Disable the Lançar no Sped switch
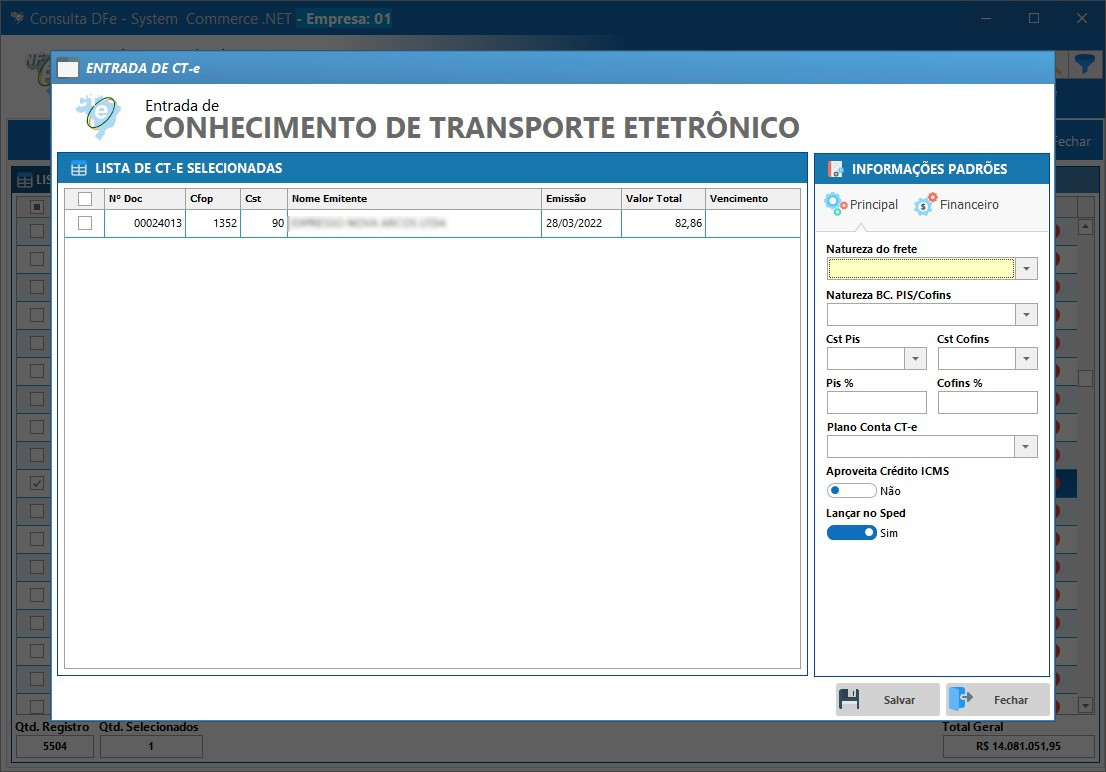1106x772 pixels. click(x=852, y=532)
